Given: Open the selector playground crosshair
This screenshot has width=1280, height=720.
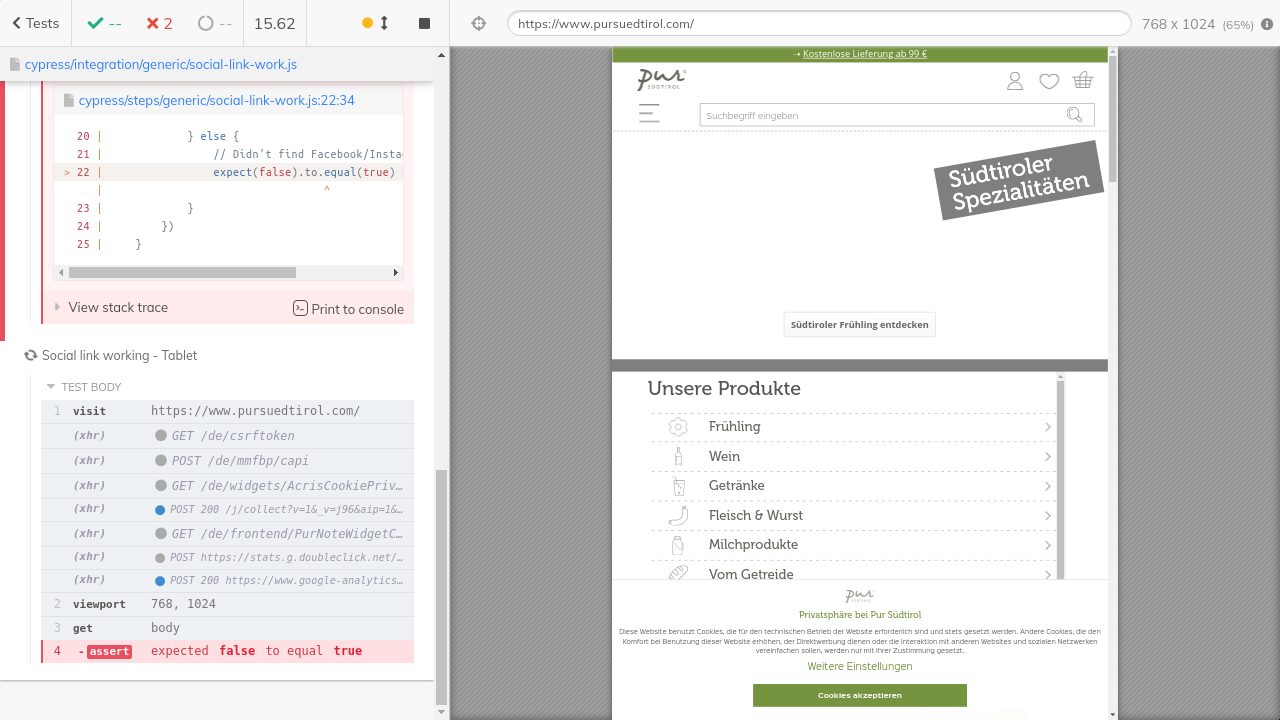Looking at the screenshot, I should point(479,23).
